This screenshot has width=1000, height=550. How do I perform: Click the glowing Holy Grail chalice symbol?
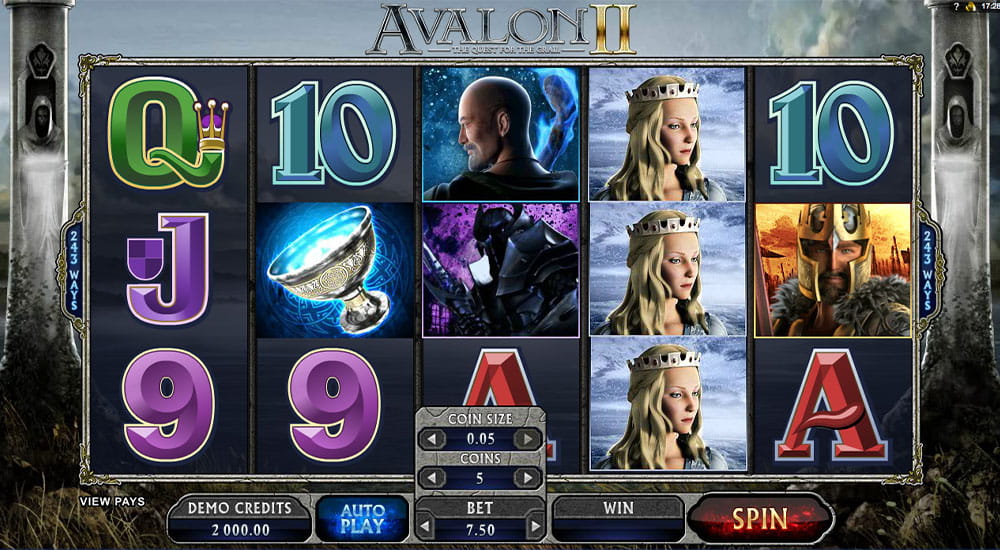point(335,270)
